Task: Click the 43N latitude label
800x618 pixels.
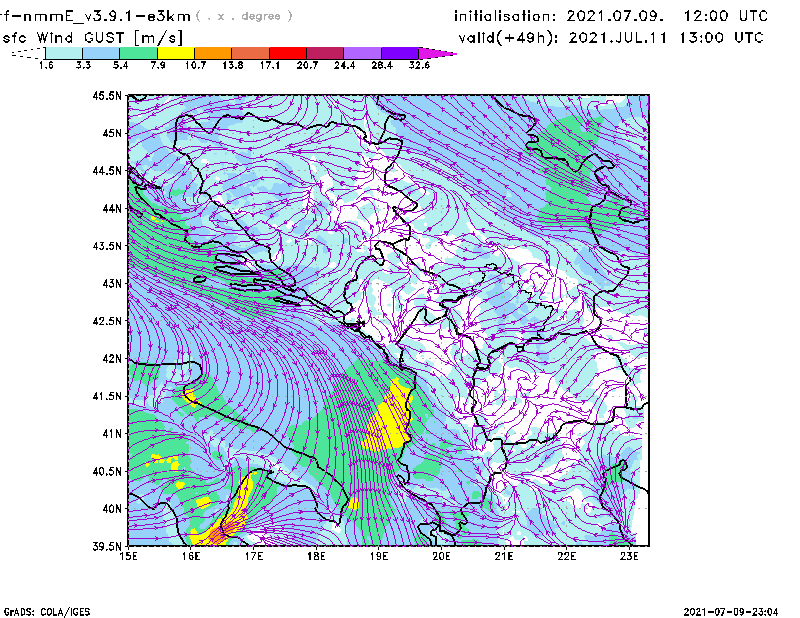Action: click(x=112, y=283)
